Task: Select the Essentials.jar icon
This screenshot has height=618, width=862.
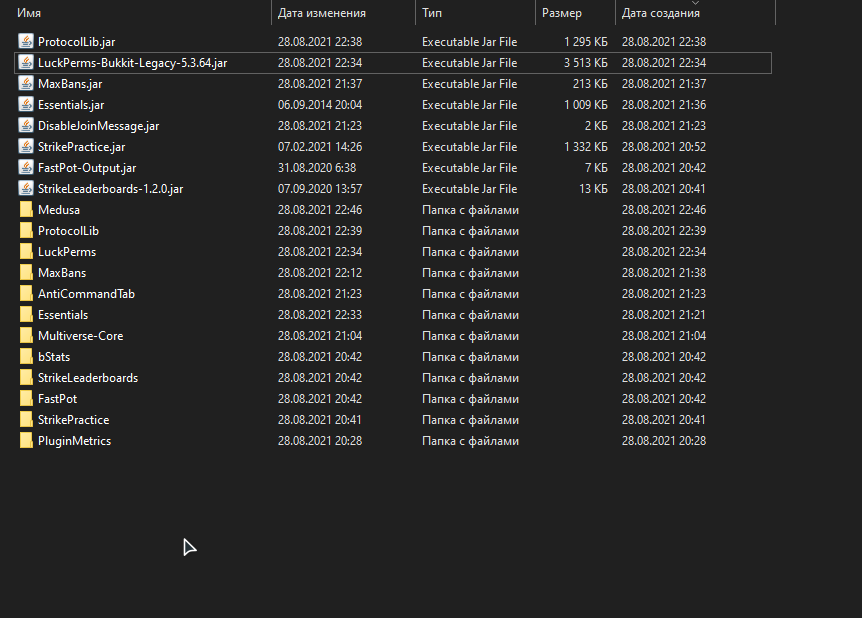Action: [x=26, y=105]
